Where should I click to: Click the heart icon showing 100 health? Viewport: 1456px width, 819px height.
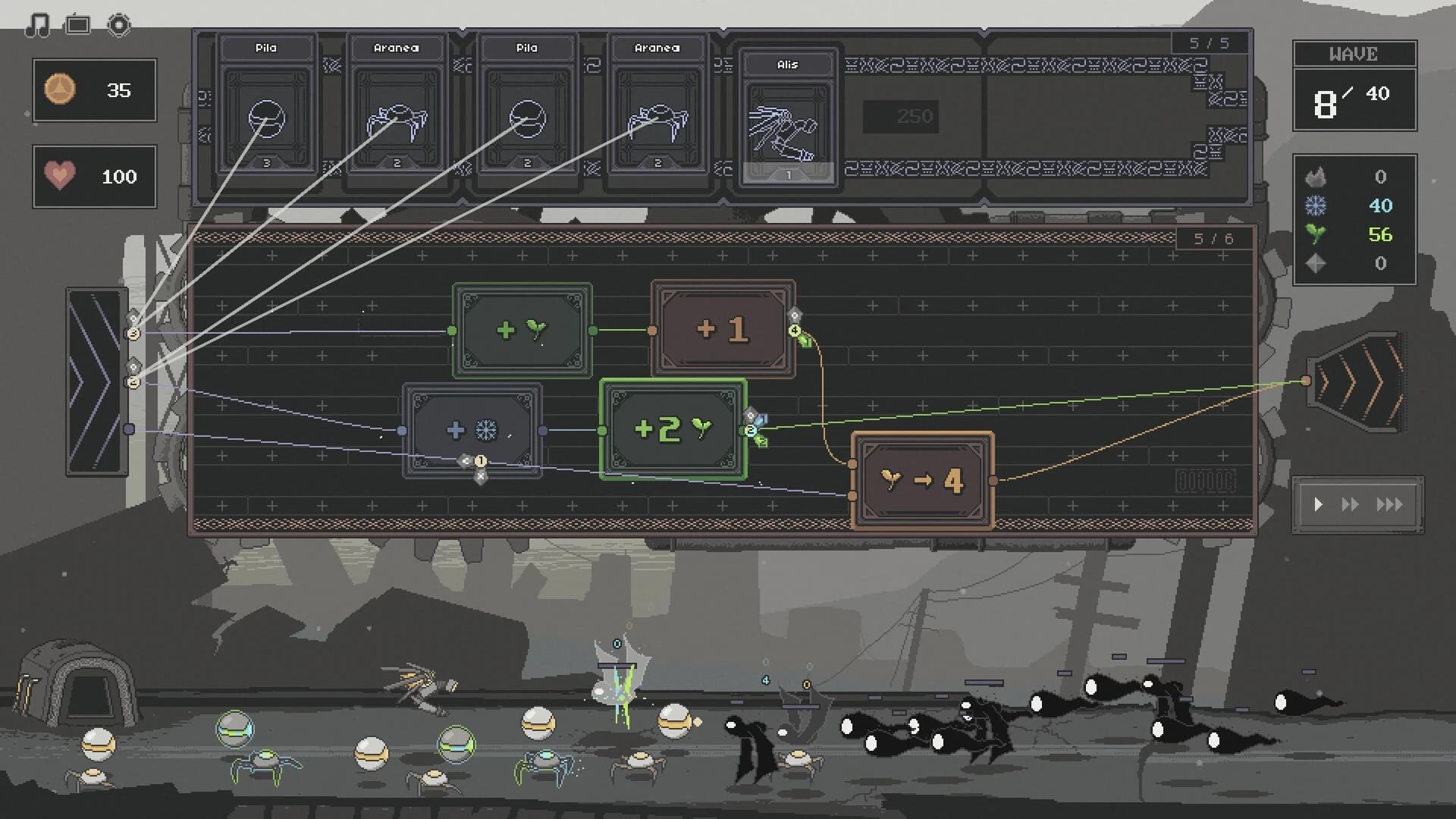pos(94,177)
